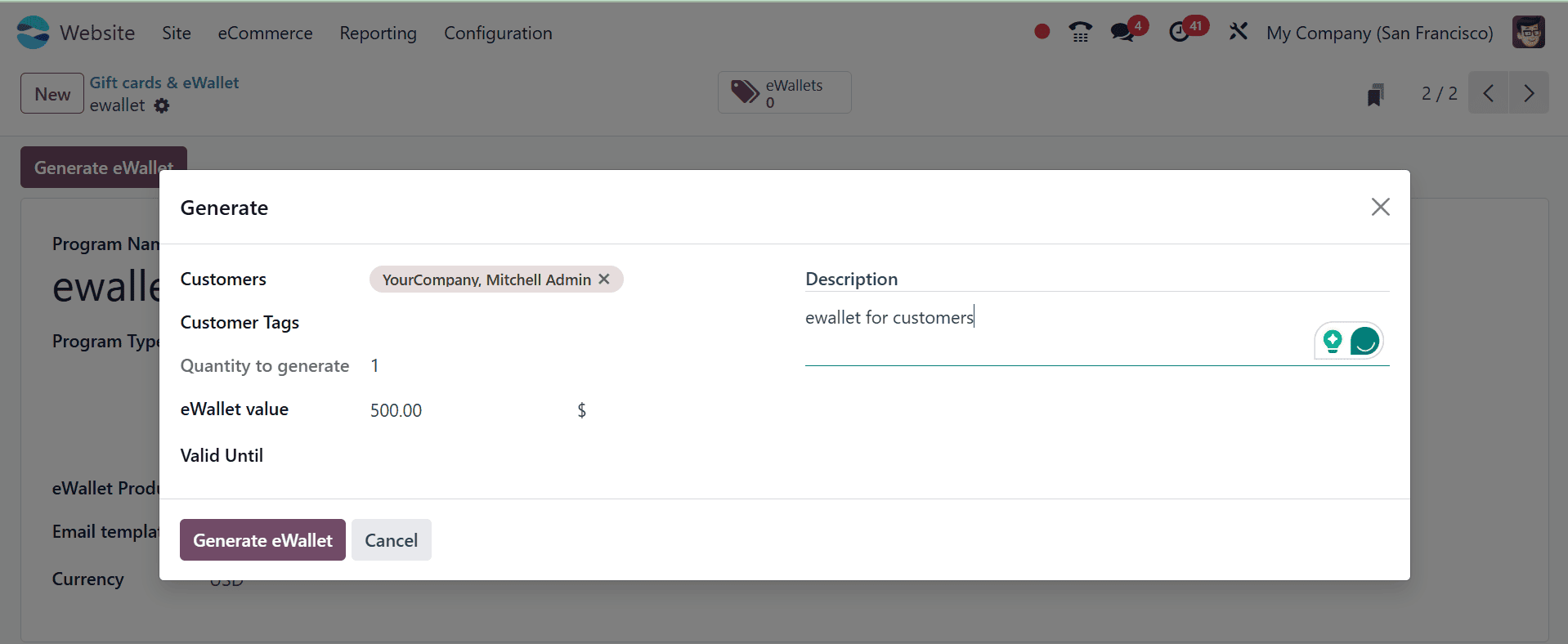Click the $ currency symbol
Viewport: 1568px width, 644px height.
click(x=581, y=410)
